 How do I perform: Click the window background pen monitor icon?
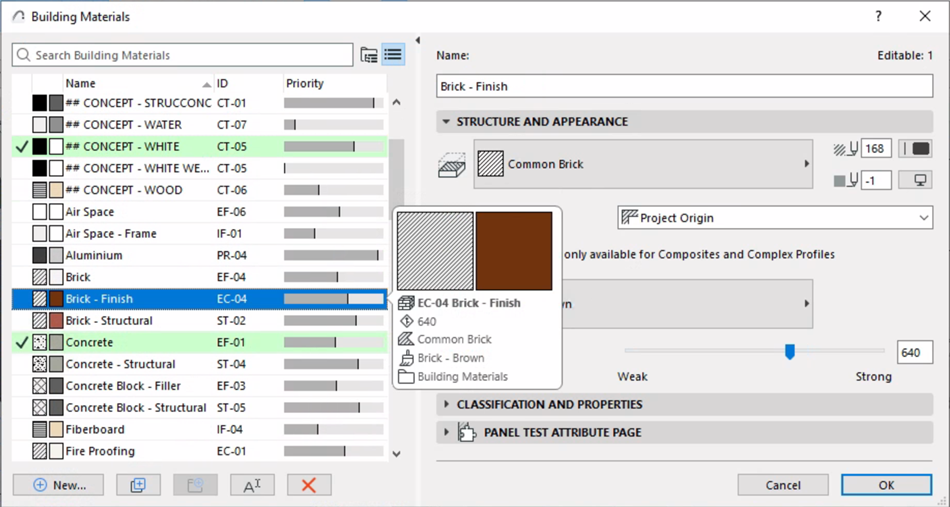tap(915, 180)
